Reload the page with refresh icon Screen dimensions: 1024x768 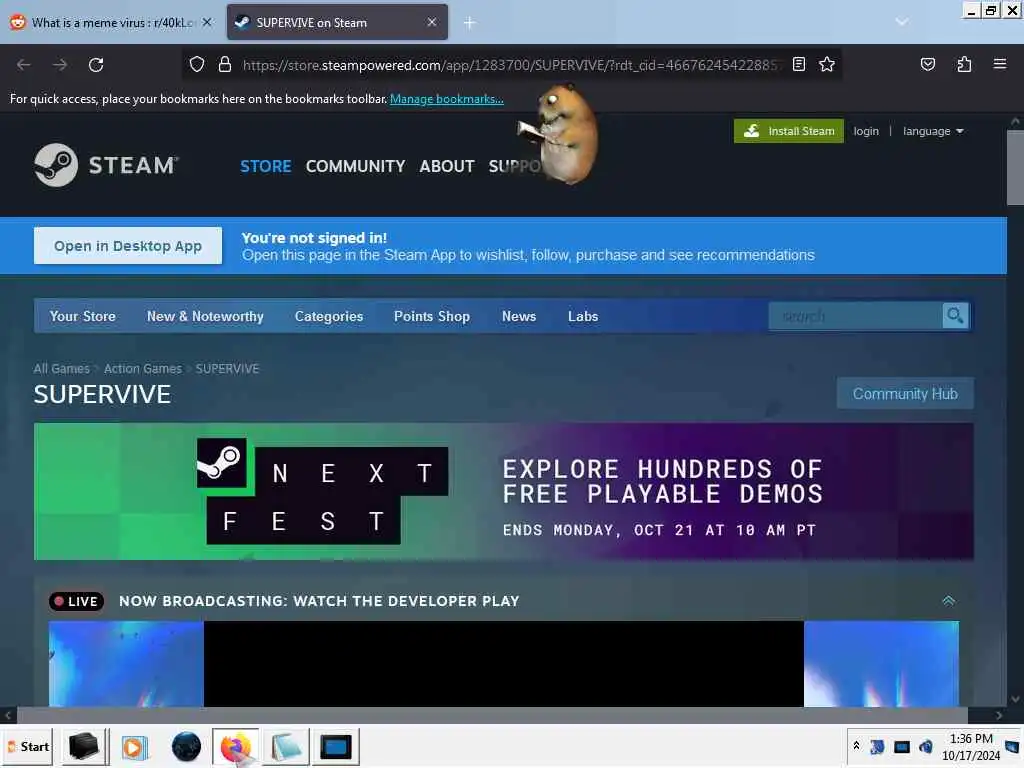[x=96, y=65]
